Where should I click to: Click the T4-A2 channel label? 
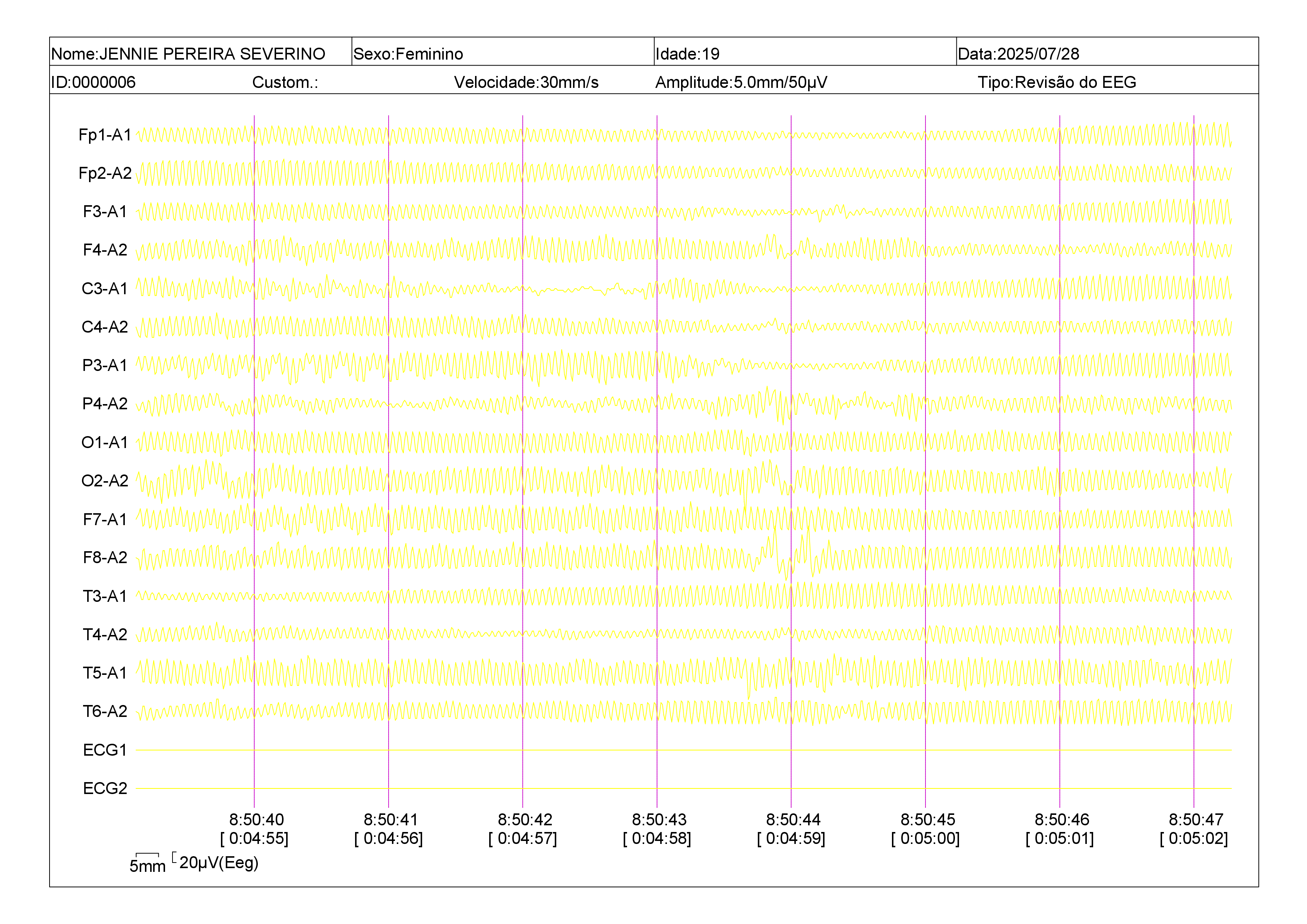click(x=105, y=634)
